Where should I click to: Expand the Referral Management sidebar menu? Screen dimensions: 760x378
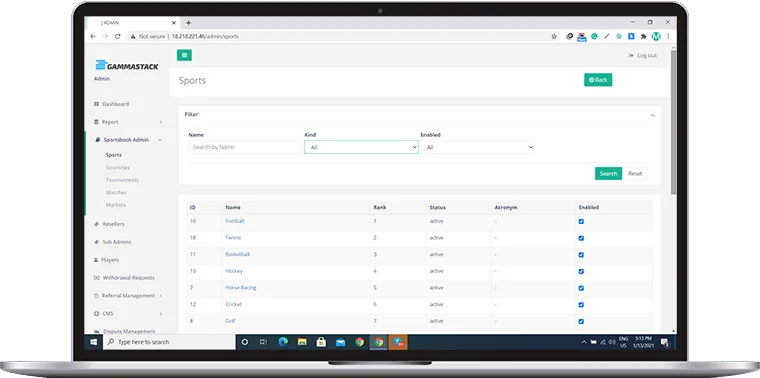pyautogui.click(x=128, y=296)
